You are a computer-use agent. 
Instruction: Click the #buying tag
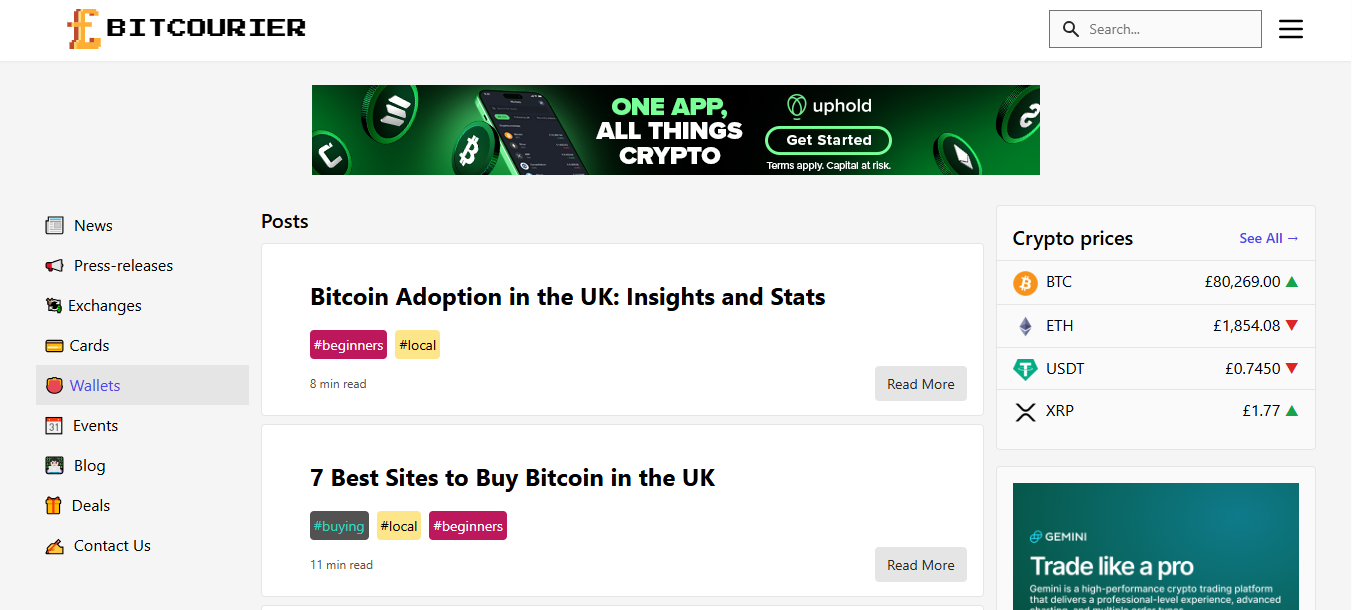point(339,526)
